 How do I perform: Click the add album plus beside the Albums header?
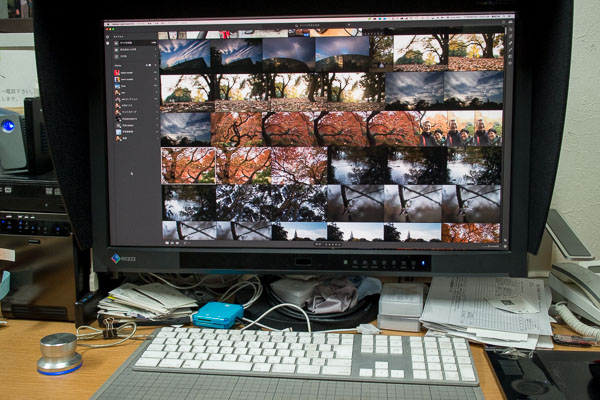[155, 64]
